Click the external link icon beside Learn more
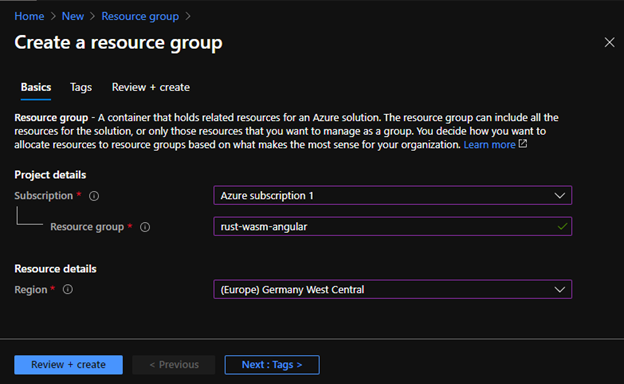The width and height of the screenshot is (624, 384). [523, 144]
